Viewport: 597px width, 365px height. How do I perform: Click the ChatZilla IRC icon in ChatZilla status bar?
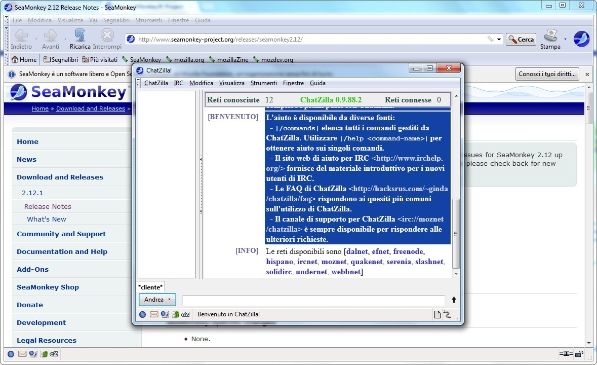(x=185, y=314)
